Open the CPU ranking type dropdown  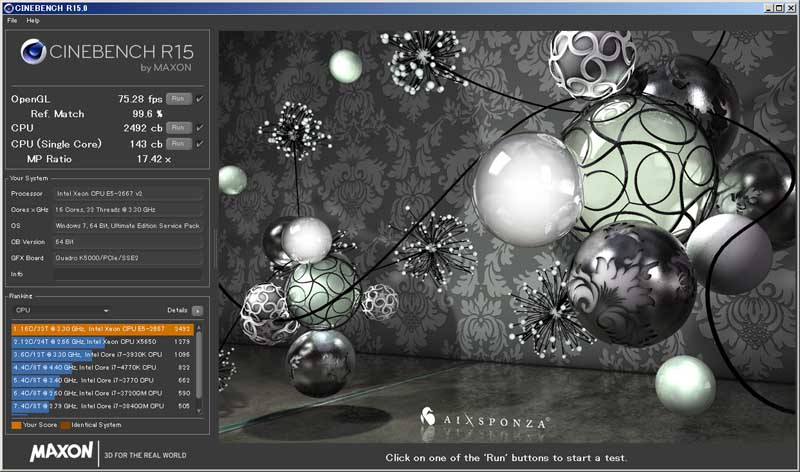pos(61,310)
